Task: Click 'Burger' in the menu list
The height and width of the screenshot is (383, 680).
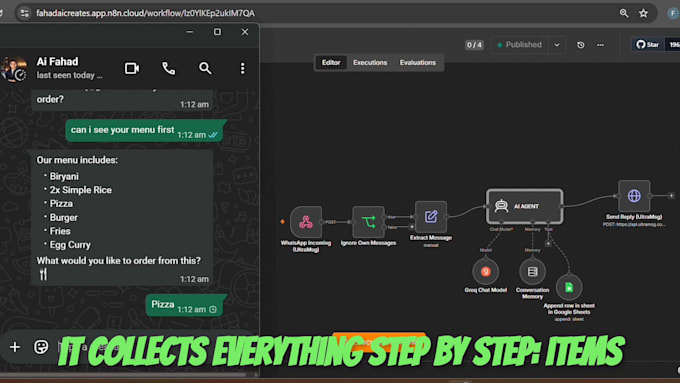Action: pos(64,217)
